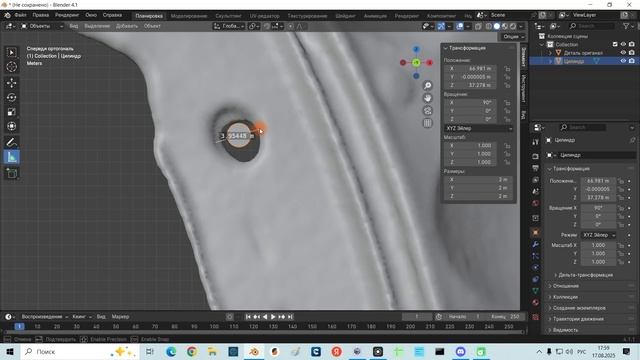The width and height of the screenshot is (640, 360).
Task: Toggle visibility eye of Collection
Action: tap(623, 44)
